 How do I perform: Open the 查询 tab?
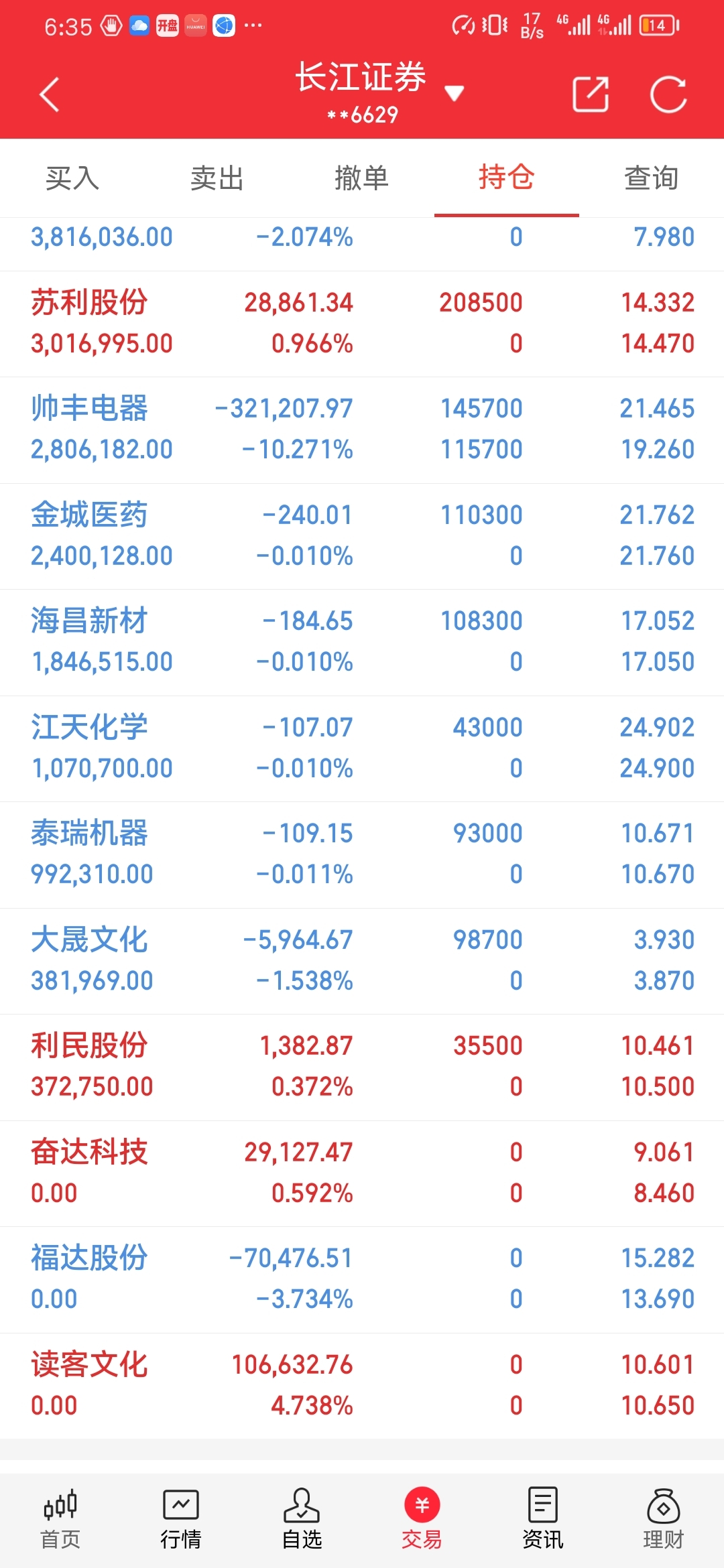[x=651, y=178]
